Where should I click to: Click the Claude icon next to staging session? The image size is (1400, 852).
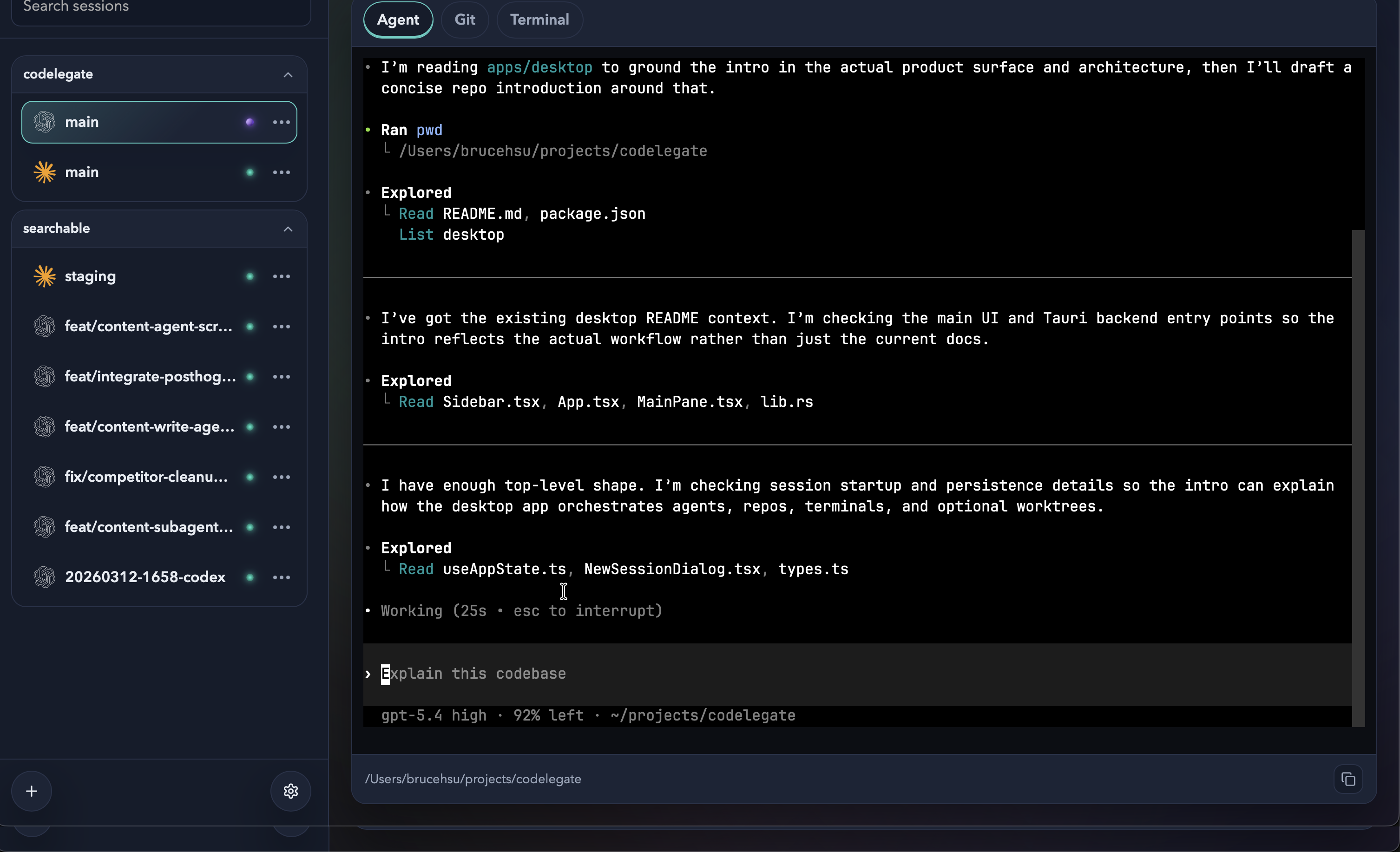(x=44, y=276)
